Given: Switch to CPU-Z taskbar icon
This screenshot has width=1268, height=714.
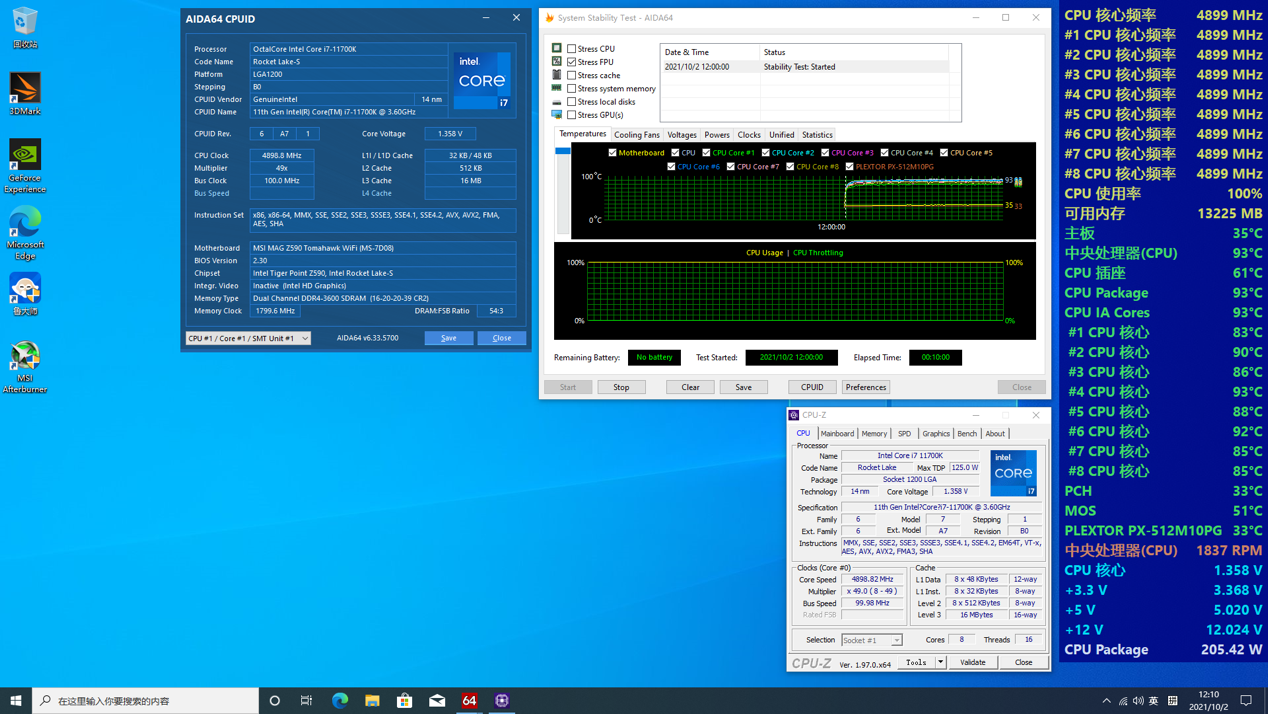Looking at the screenshot, I should pyautogui.click(x=502, y=701).
